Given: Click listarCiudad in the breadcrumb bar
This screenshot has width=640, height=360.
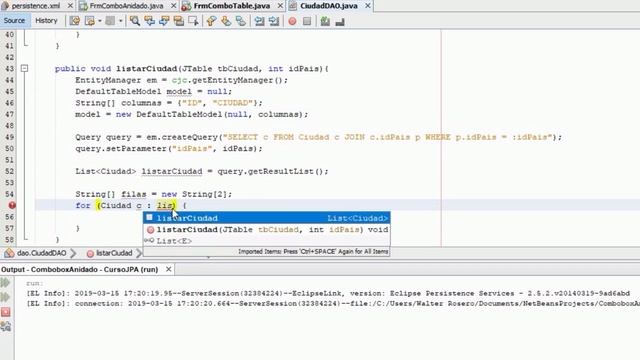Looking at the screenshot, I should coord(114,253).
